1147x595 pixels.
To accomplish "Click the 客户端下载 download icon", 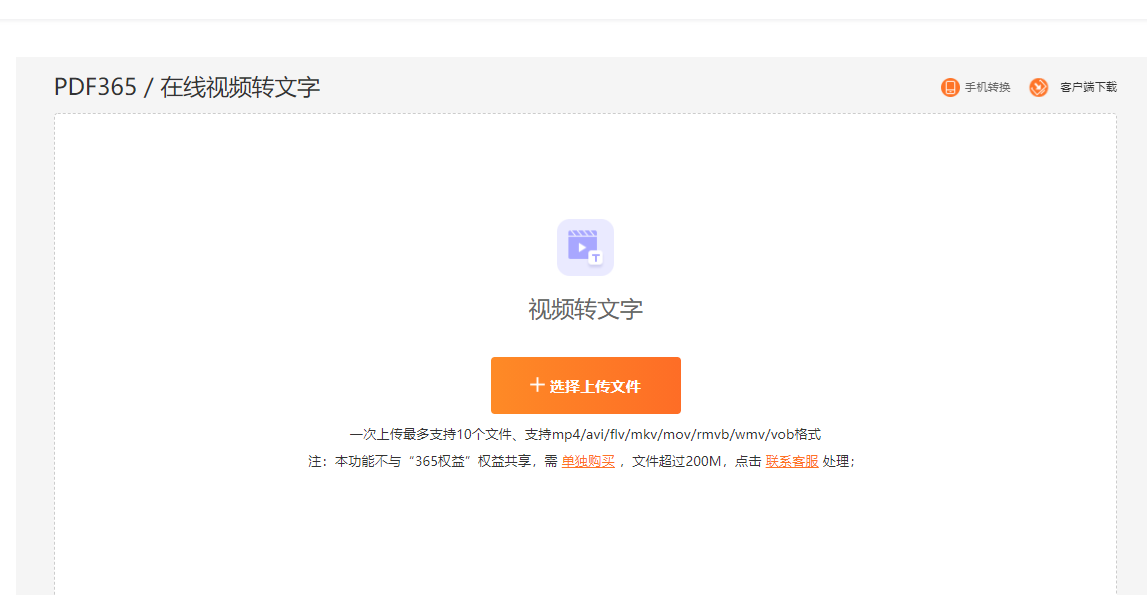I will (x=1038, y=87).
